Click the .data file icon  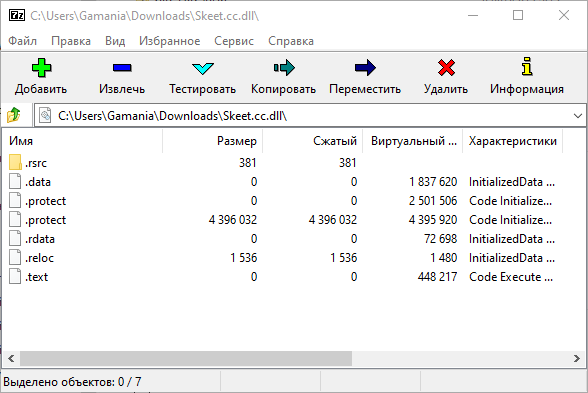pos(15,182)
